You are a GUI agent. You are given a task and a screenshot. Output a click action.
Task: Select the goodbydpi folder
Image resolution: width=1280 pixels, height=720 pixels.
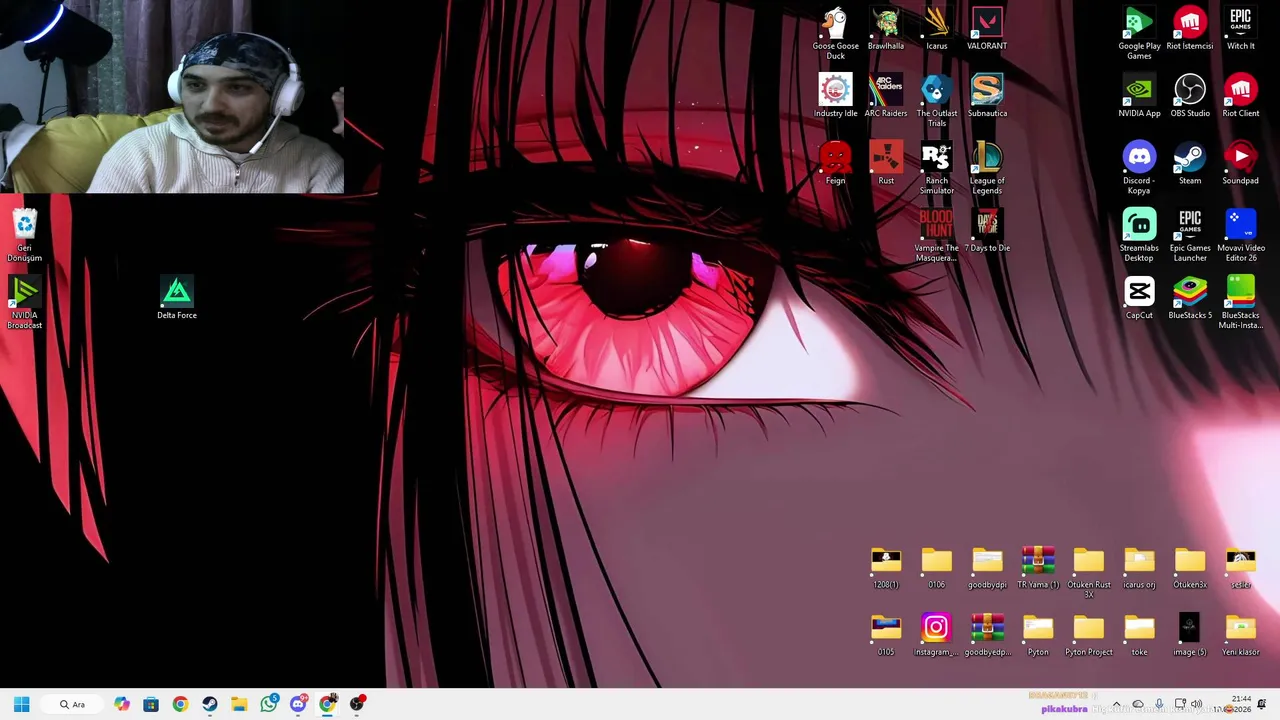coord(987,567)
